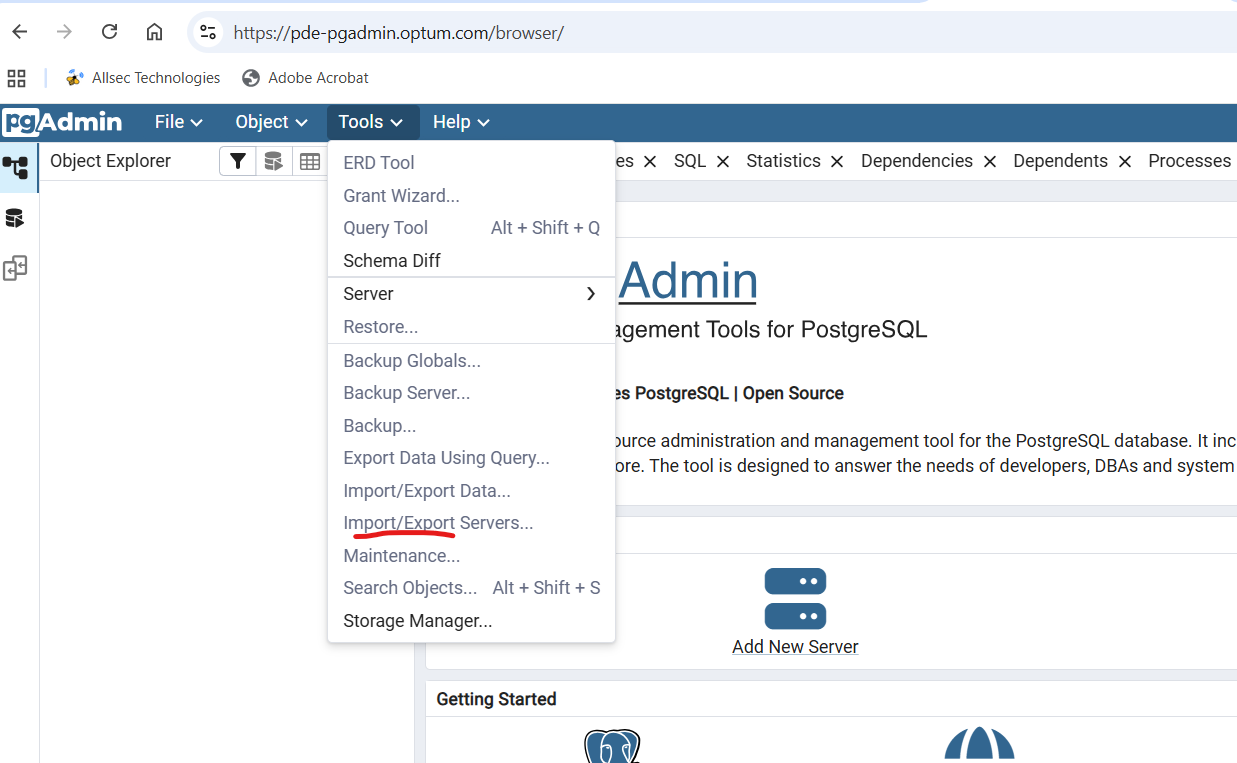The image size is (1237, 763).
Task: Open the Object Explorer sidebar icon
Action: (15, 167)
